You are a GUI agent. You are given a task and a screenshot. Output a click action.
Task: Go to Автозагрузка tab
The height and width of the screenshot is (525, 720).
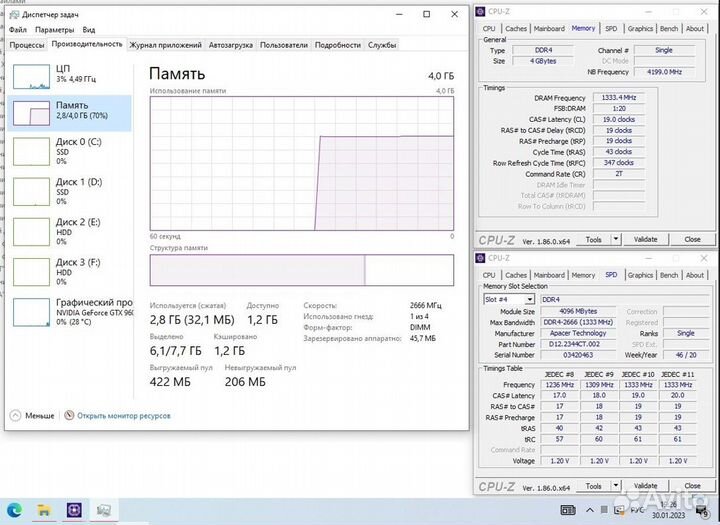pyautogui.click(x=231, y=45)
